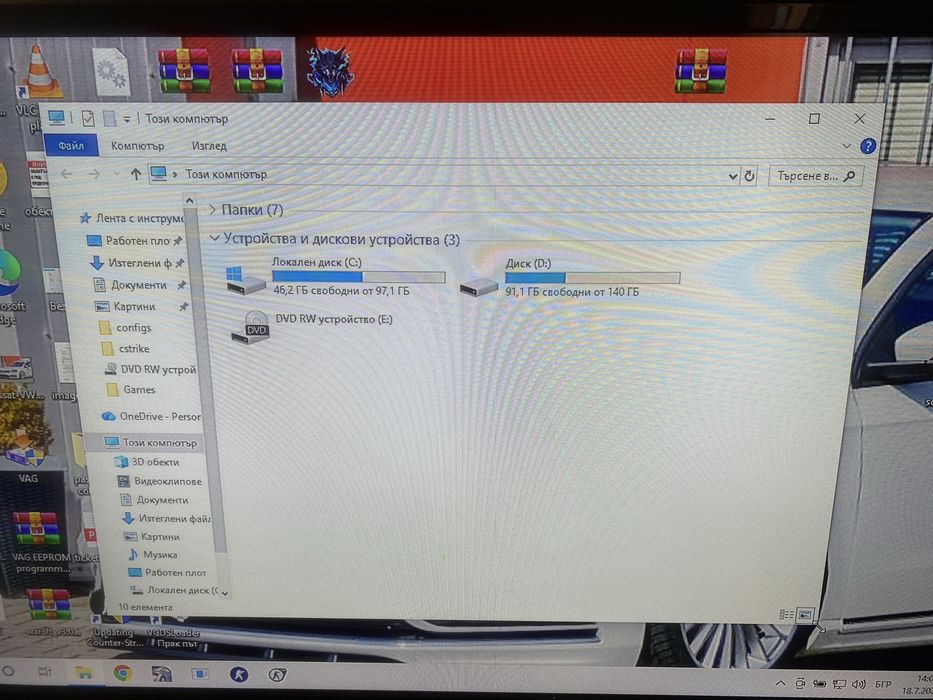Select pinned Документи in quick access
Screen dimensions: 933x700
click(x=140, y=285)
